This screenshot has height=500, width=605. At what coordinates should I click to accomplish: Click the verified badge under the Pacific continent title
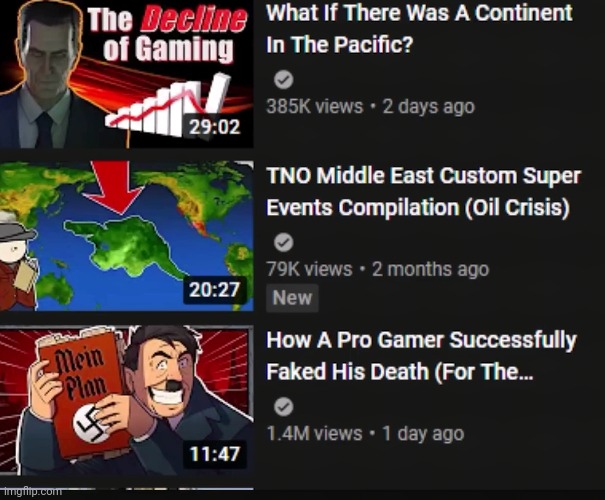(x=284, y=80)
